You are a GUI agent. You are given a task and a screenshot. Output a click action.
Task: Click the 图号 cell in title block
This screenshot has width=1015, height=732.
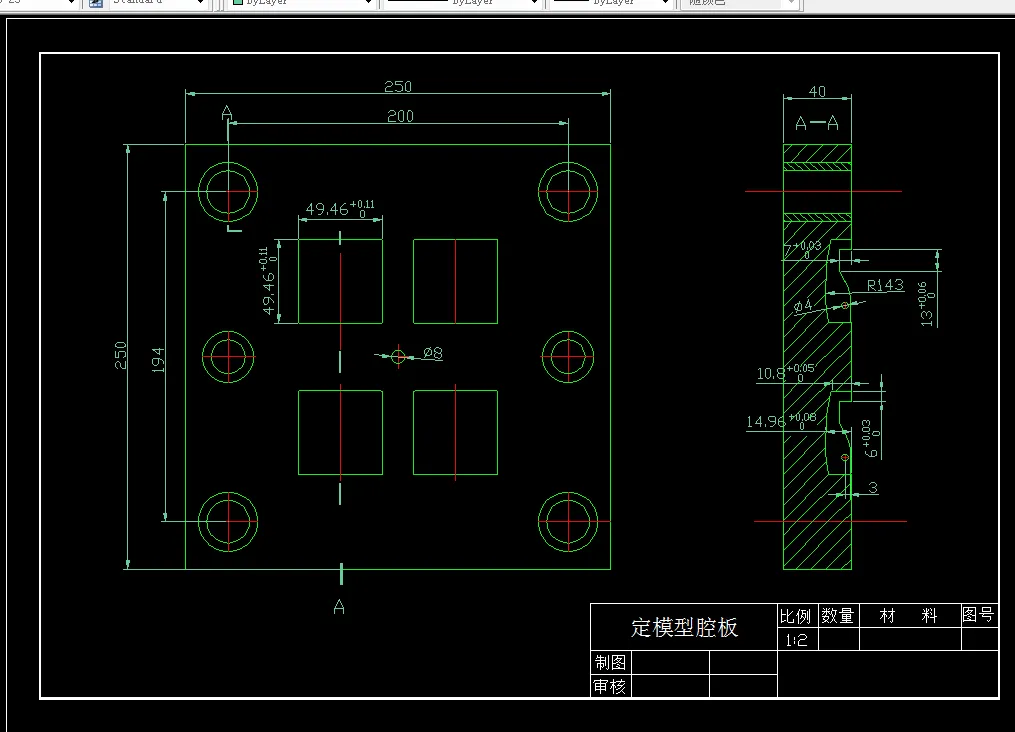click(977, 614)
